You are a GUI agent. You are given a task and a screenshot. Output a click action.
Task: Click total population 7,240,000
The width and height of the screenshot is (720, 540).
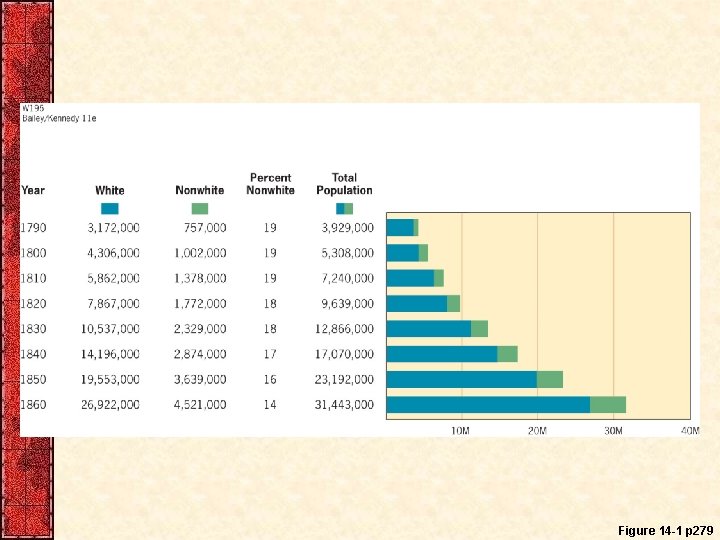pos(348,278)
